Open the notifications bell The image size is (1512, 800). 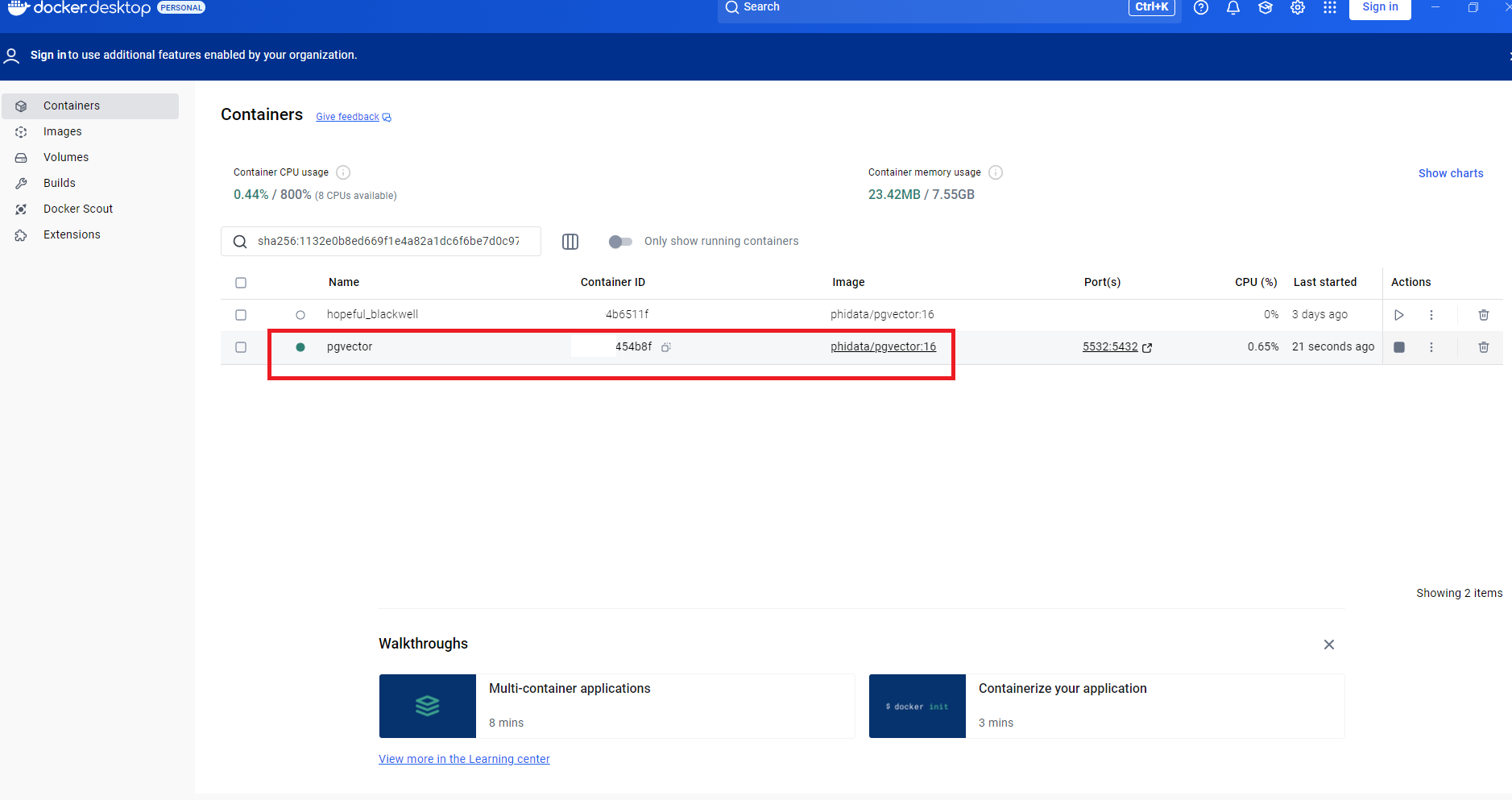click(1232, 8)
